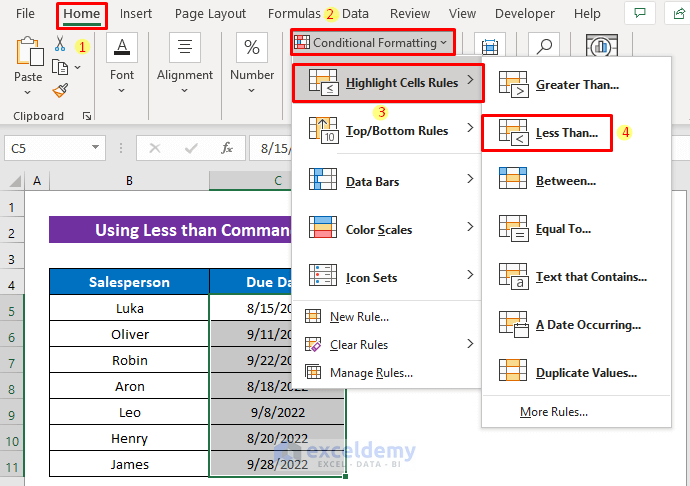Open the Copy options dropdown arrow
This screenshot has height=486, width=690.
point(78,67)
